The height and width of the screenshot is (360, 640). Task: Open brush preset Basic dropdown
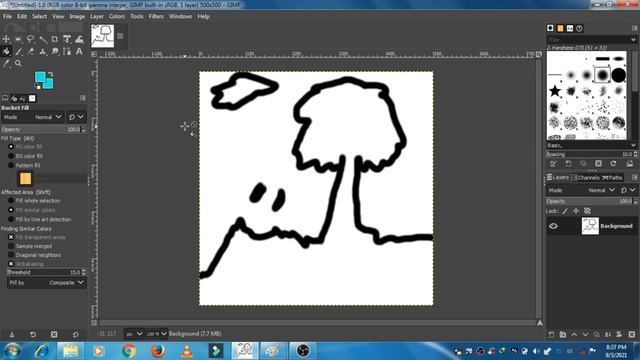click(x=591, y=145)
